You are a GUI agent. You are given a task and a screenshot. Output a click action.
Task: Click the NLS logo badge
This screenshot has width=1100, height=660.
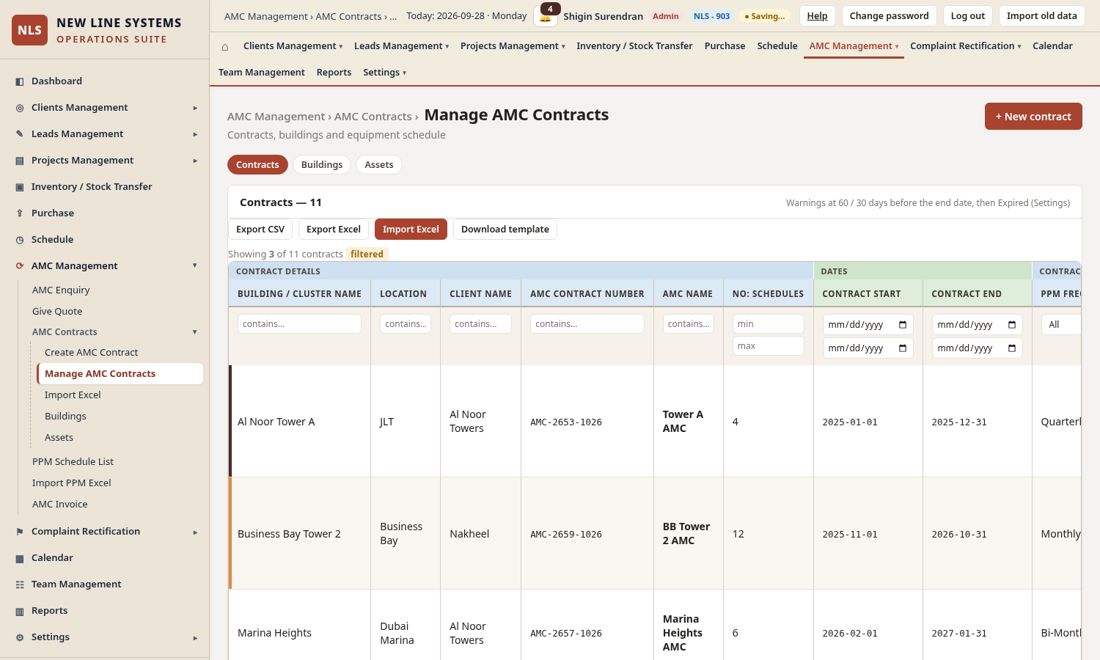point(29,30)
